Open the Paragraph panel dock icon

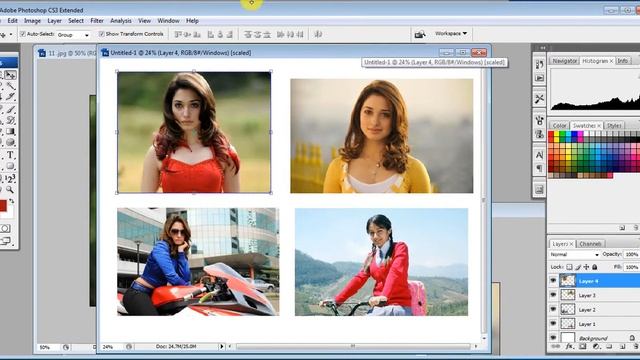(539, 168)
